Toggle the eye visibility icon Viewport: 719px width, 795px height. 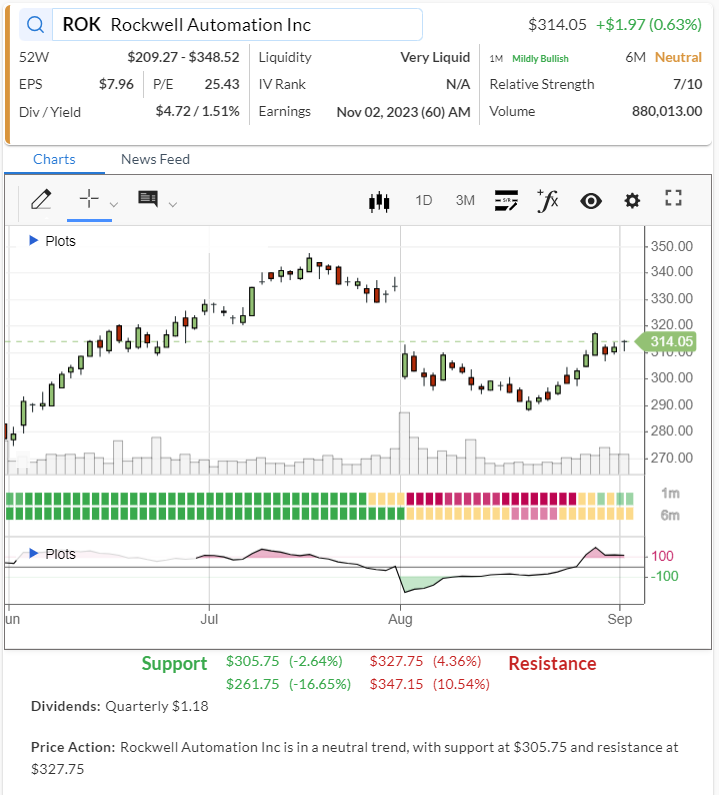coord(591,201)
